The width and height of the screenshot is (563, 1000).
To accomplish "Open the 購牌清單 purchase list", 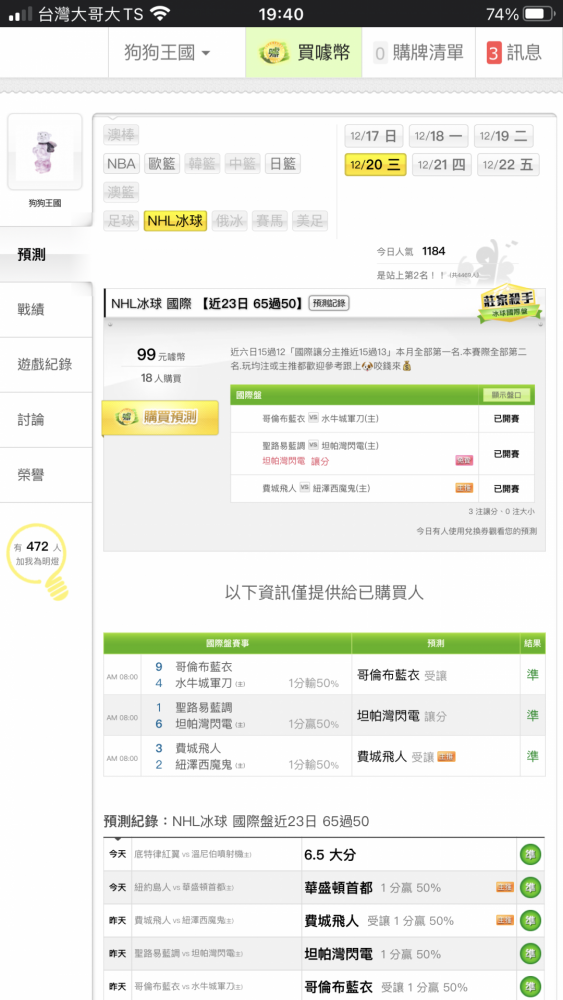I will point(418,52).
